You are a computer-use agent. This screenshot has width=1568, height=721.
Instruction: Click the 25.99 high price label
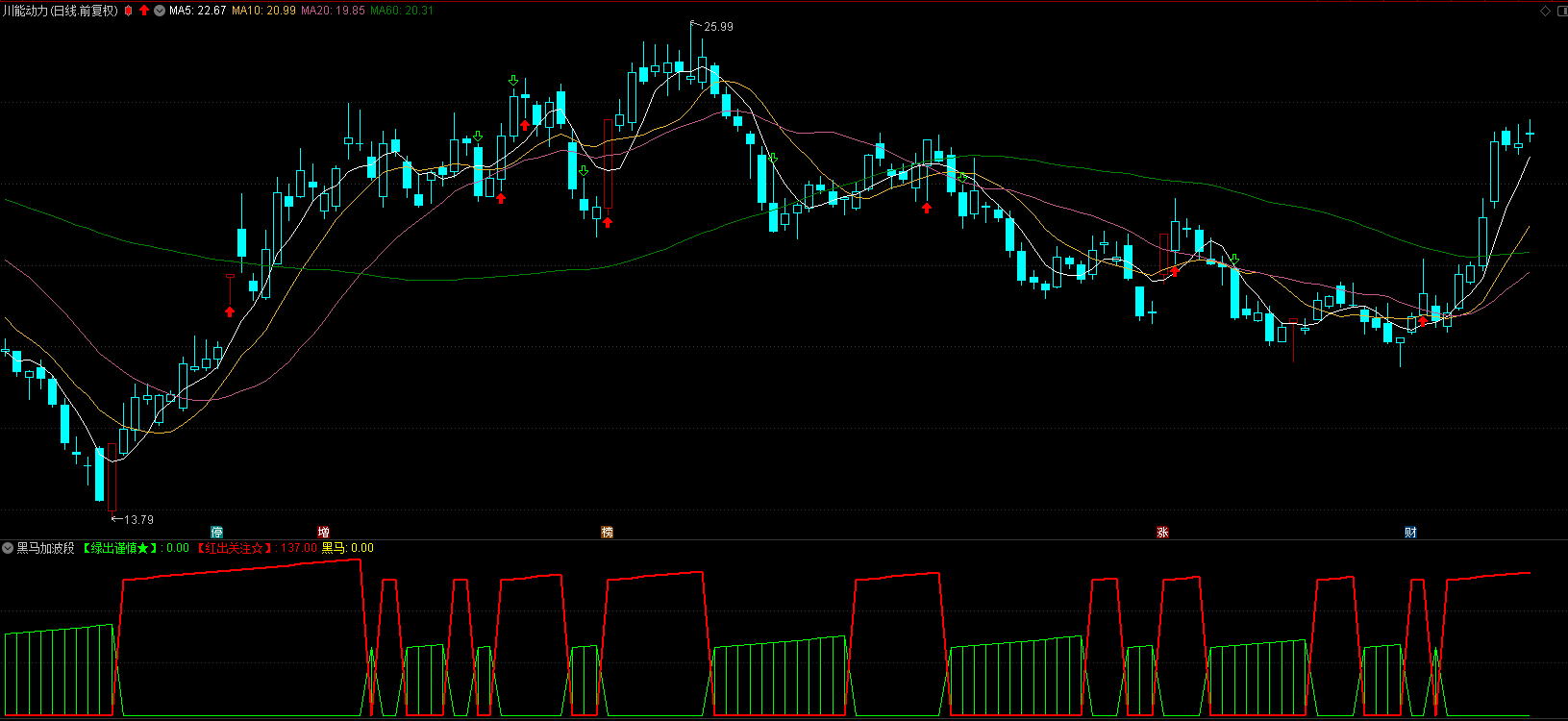(x=718, y=27)
